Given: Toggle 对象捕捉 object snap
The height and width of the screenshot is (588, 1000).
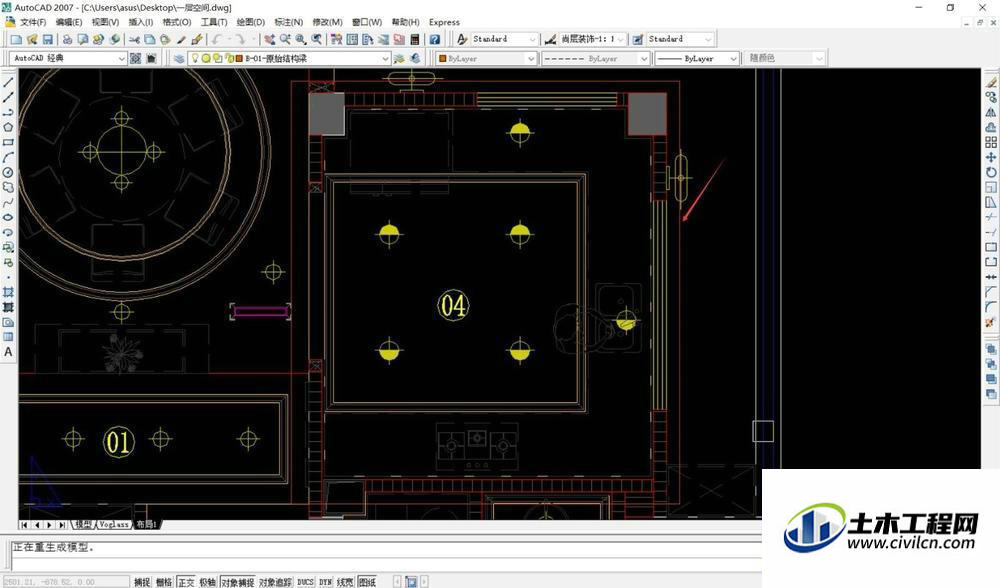Looking at the screenshot, I should click(x=238, y=582).
